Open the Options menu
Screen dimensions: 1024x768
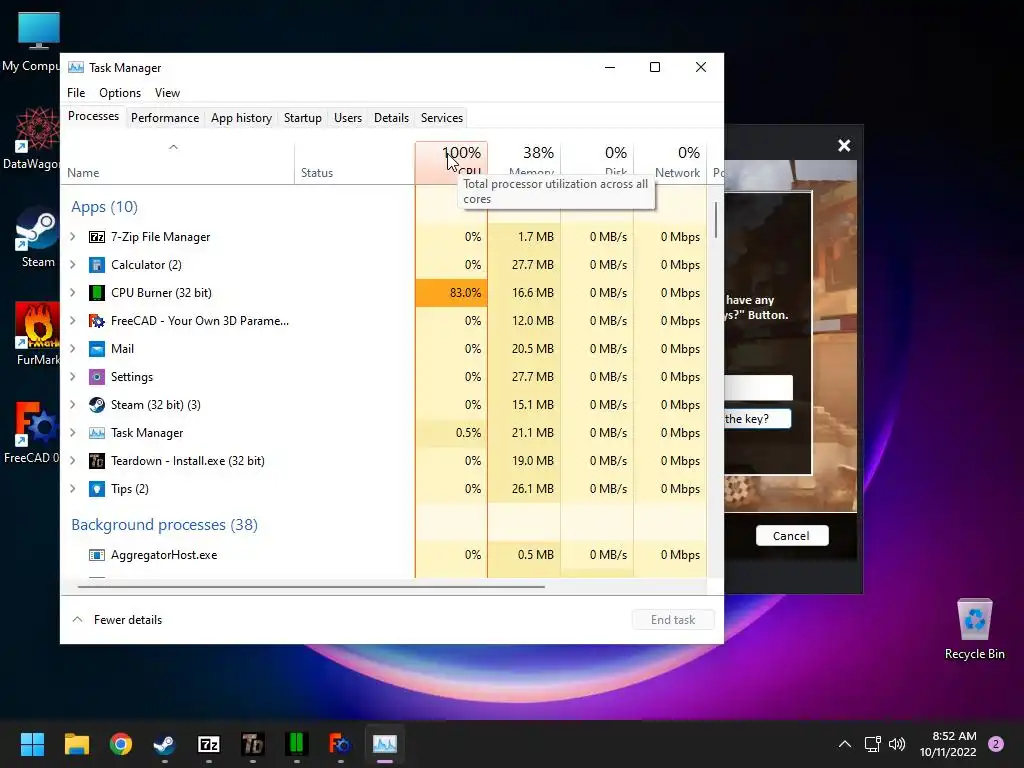pos(120,93)
